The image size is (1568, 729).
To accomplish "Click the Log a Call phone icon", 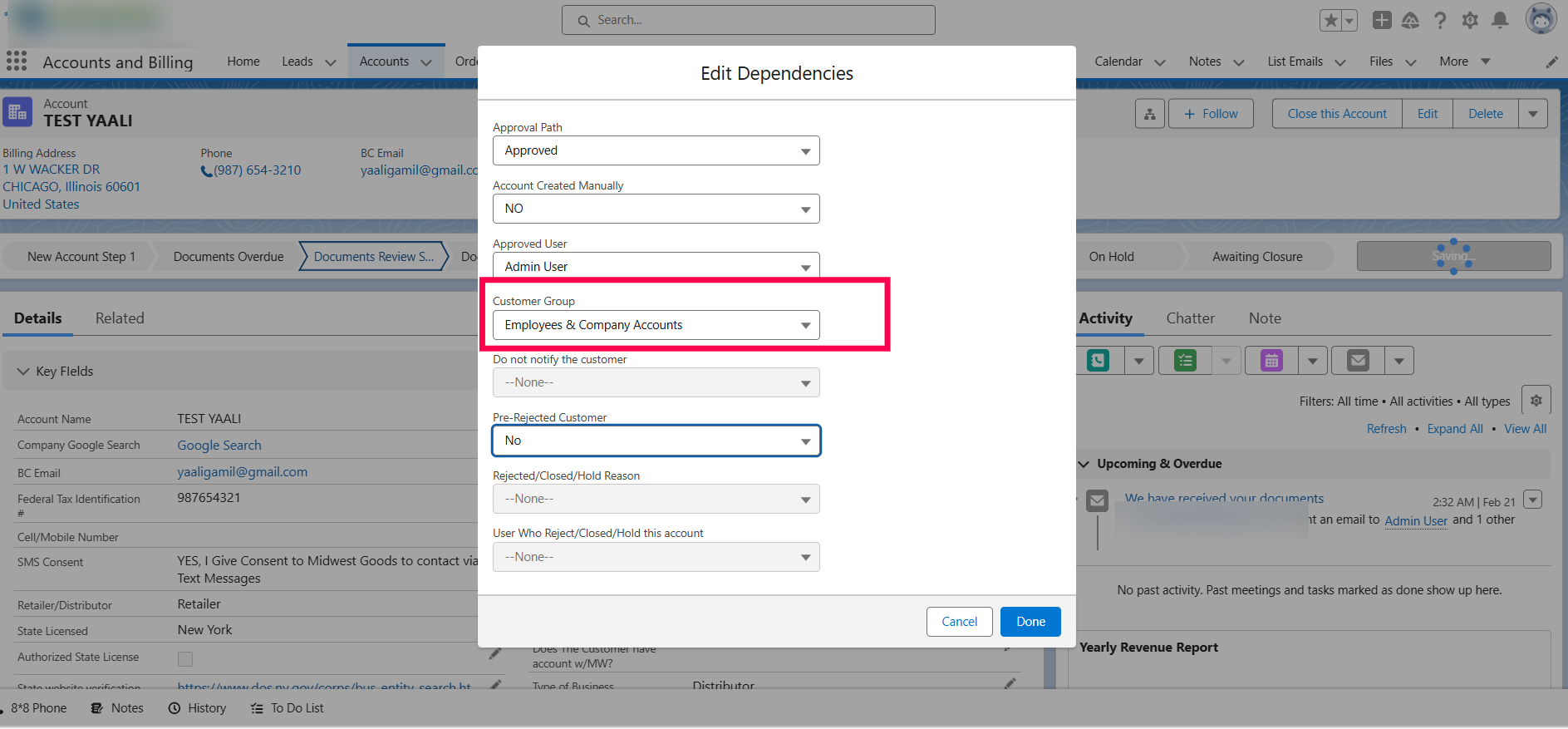I will coord(1099,361).
